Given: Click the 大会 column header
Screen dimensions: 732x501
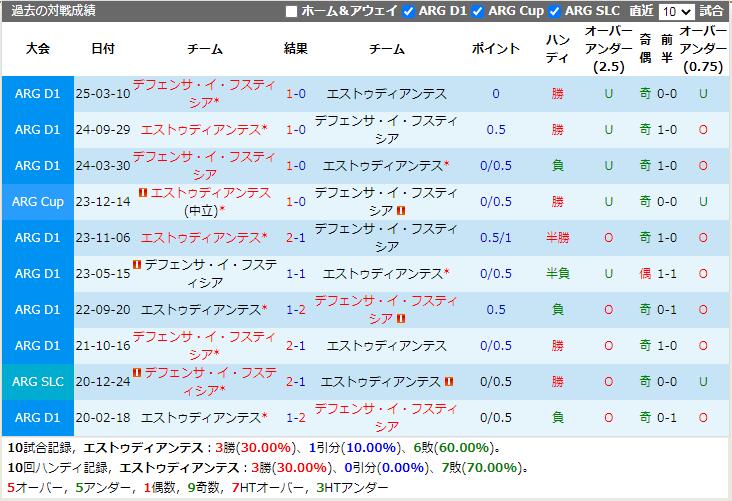Looking at the screenshot, I should click(38, 49).
